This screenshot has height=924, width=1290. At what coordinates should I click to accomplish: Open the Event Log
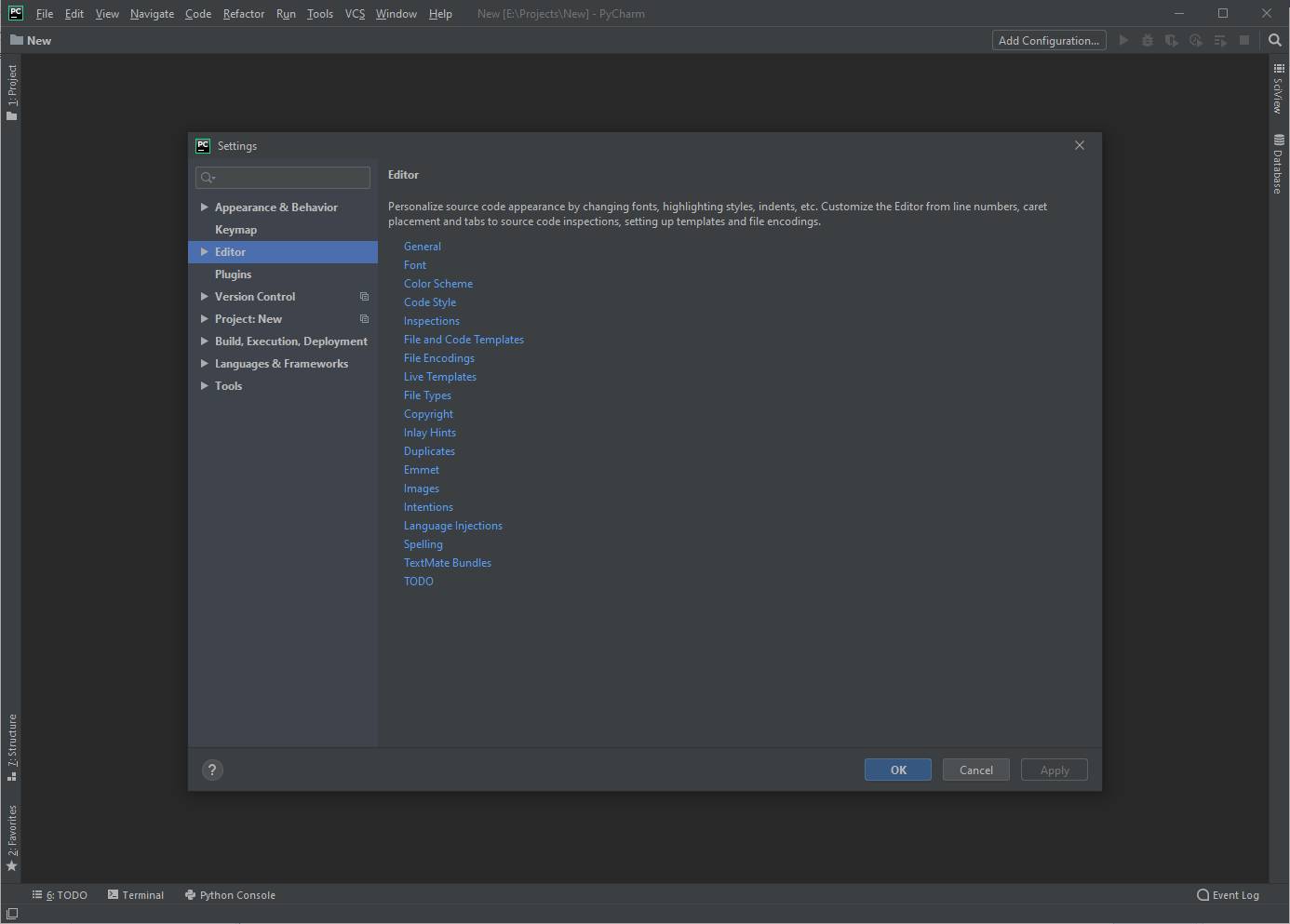(1228, 895)
